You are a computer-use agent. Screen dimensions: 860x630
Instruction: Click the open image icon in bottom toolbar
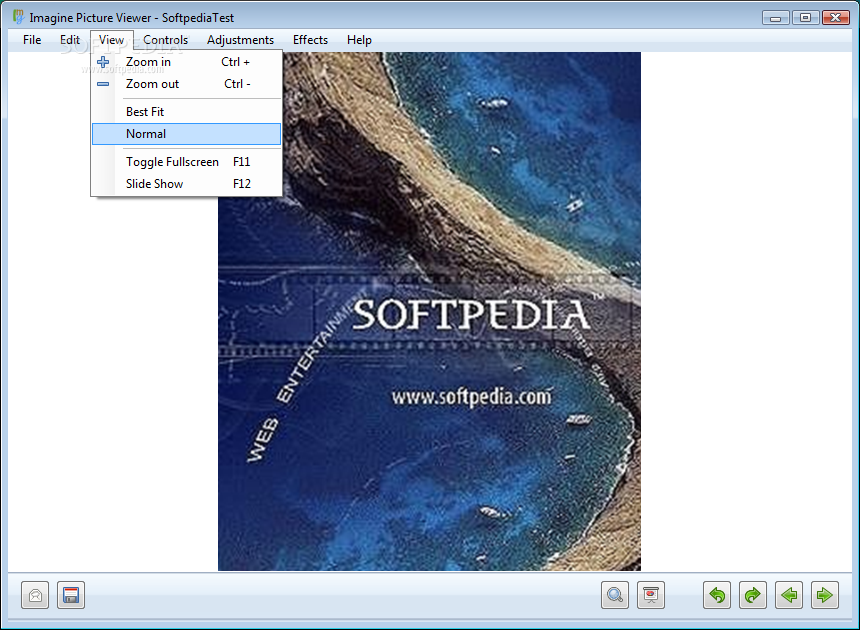[x=35, y=595]
